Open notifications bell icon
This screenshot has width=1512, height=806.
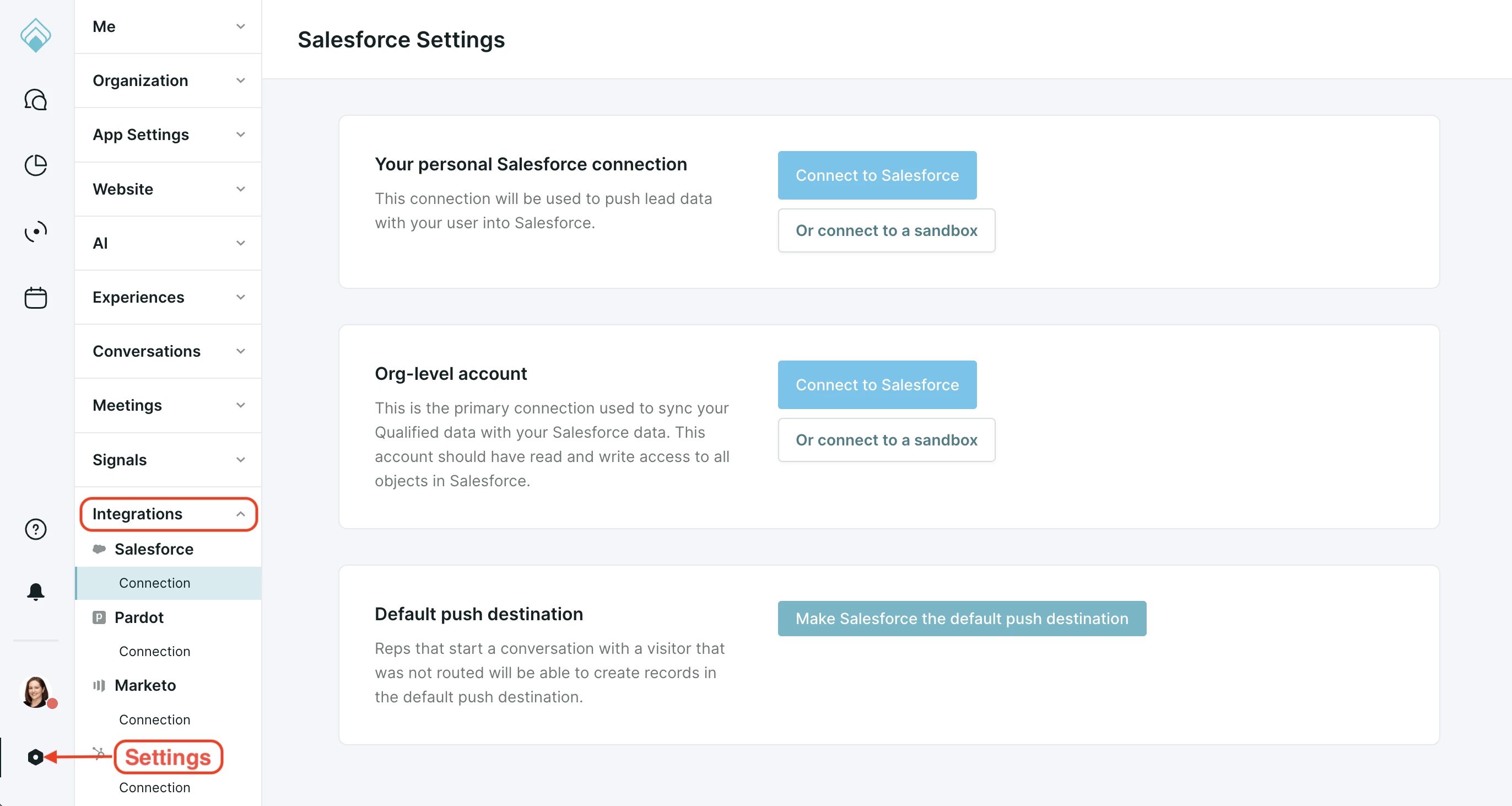pos(35,591)
